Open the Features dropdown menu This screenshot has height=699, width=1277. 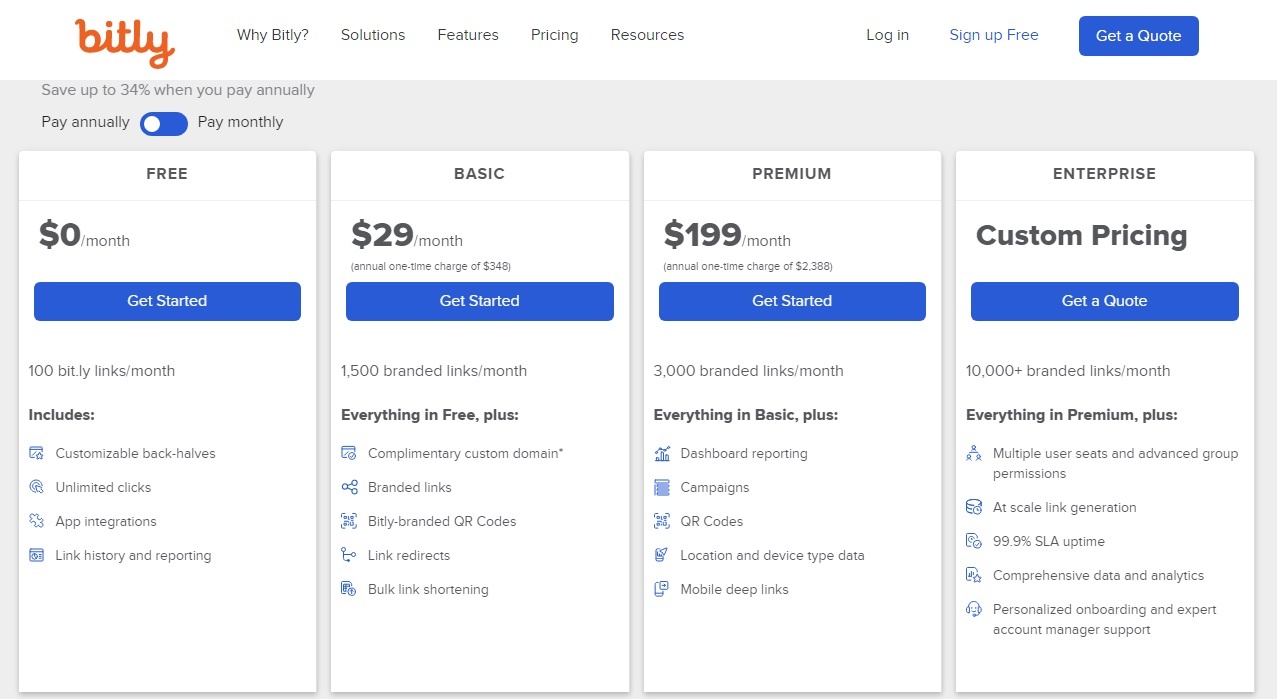[x=467, y=35]
